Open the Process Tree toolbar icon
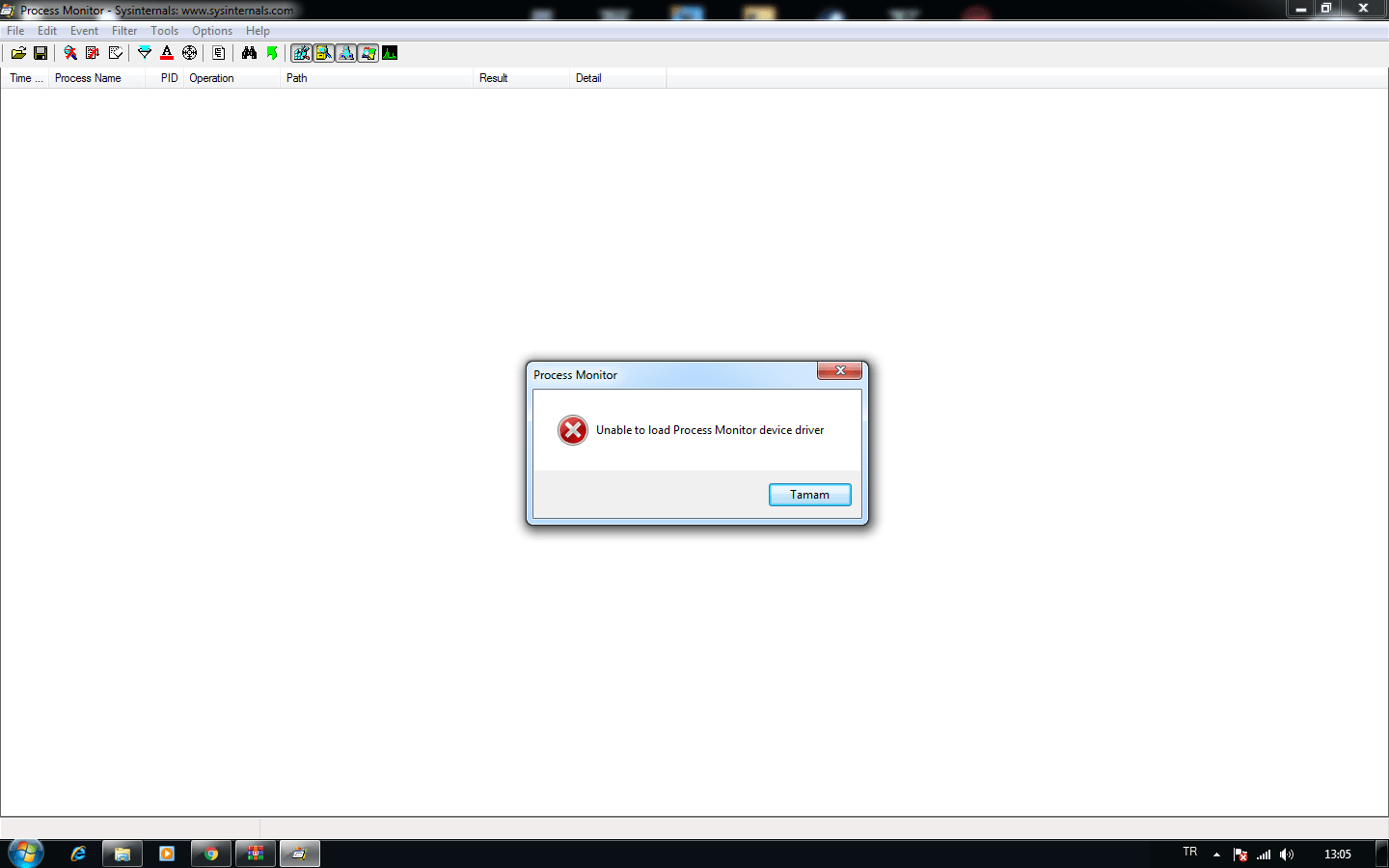This screenshot has width=1389, height=868. 219,53
